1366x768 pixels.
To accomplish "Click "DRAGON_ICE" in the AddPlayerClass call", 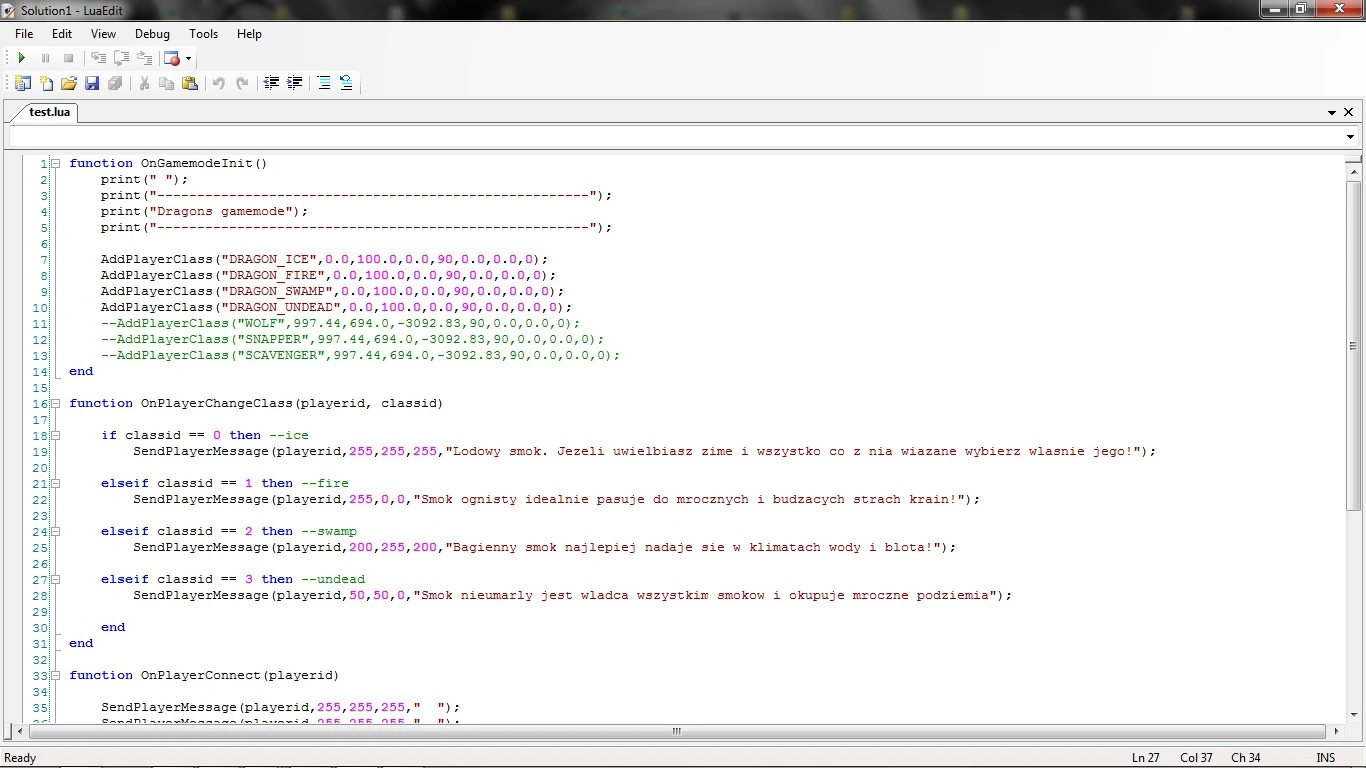I will [269, 259].
